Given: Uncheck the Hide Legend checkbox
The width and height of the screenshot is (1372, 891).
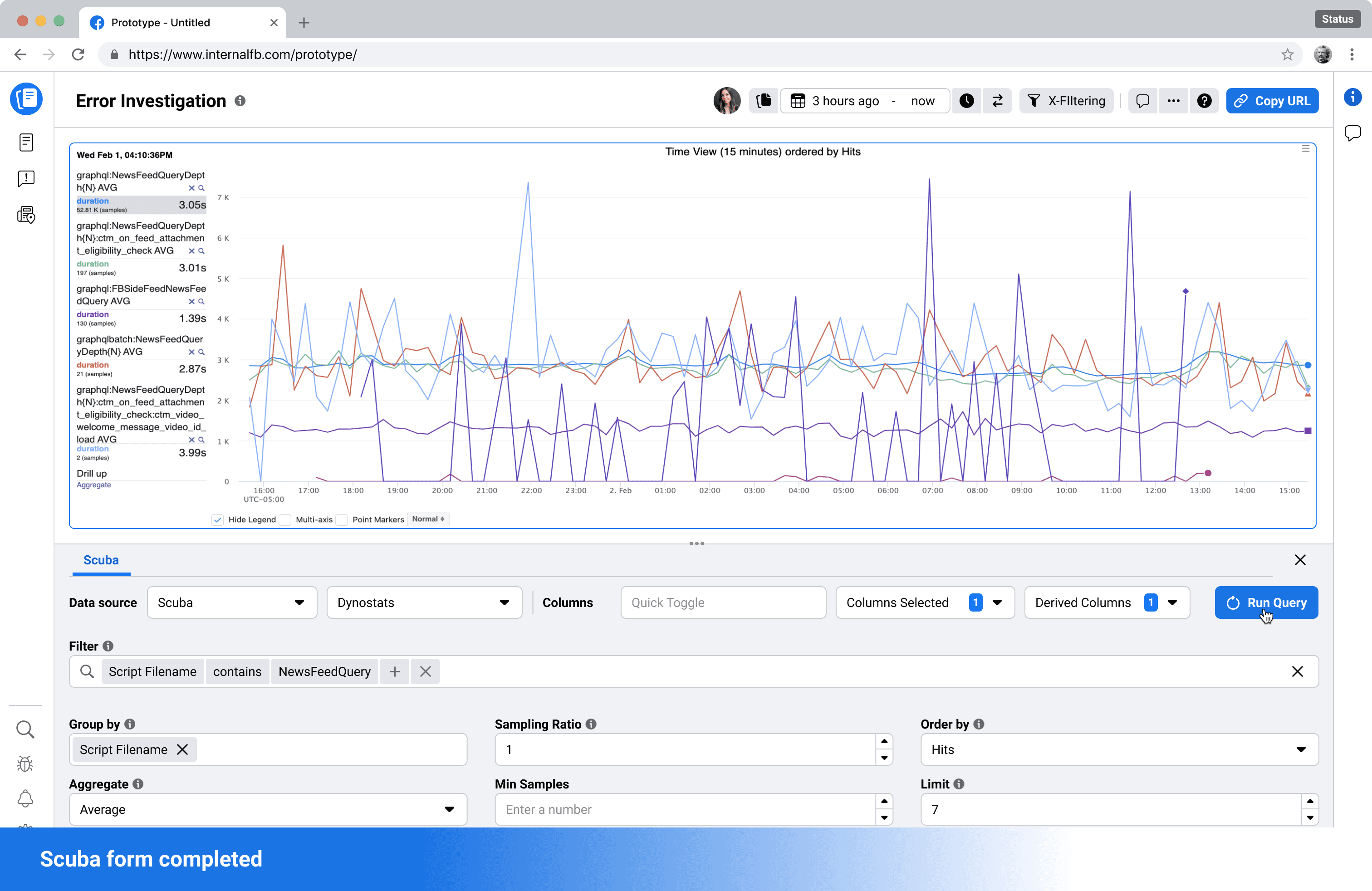Looking at the screenshot, I should click(218, 519).
